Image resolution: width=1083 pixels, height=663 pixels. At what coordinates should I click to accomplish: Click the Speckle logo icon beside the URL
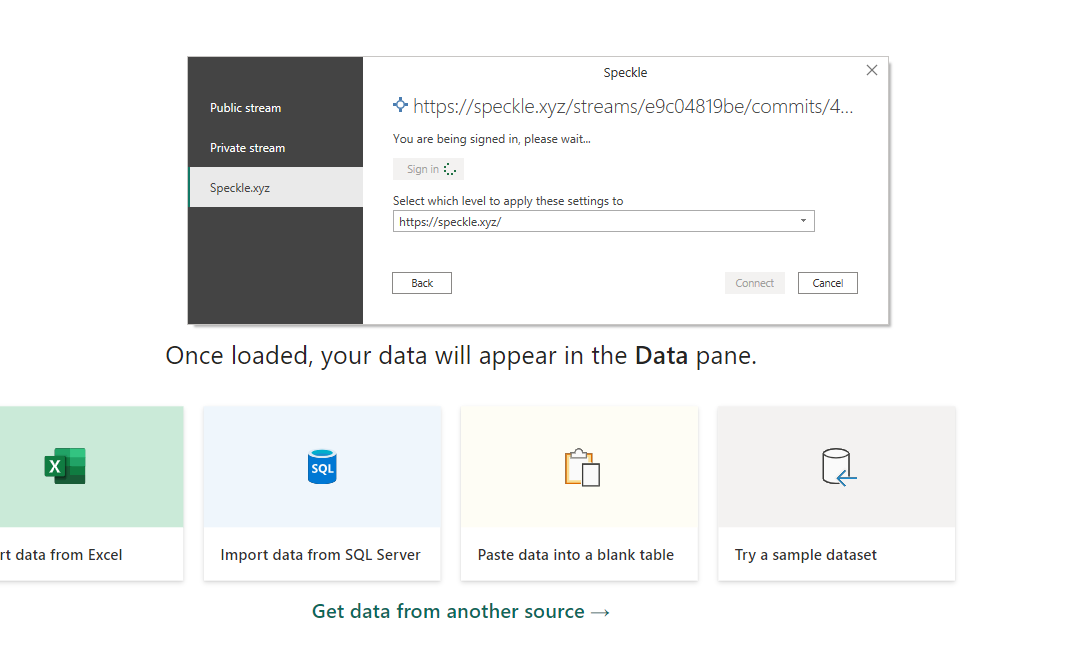point(400,105)
